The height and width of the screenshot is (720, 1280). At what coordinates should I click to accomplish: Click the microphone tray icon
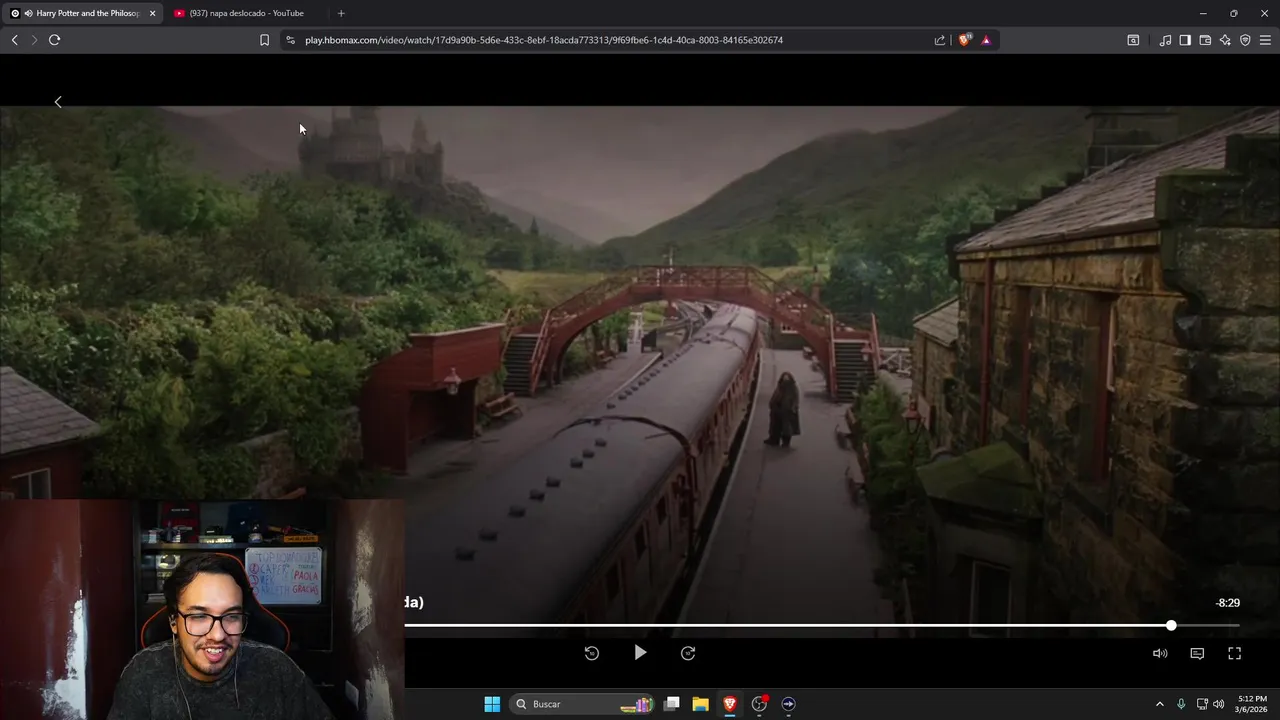point(1181,704)
